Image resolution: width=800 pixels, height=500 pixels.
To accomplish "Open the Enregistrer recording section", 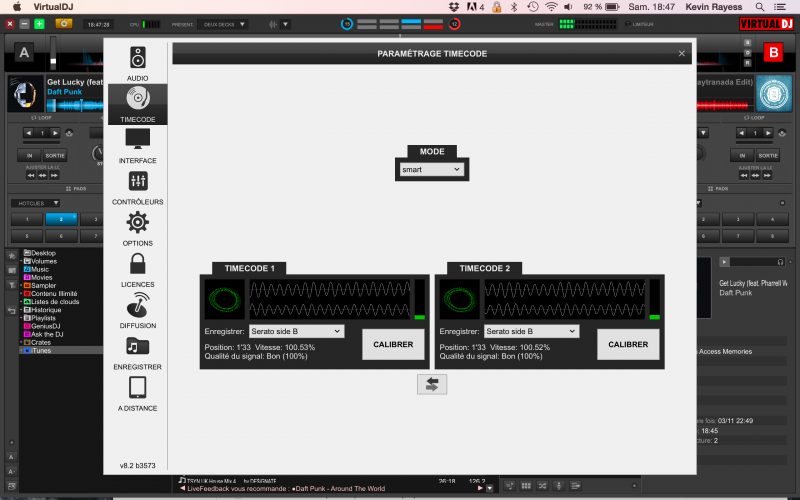I will pyautogui.click(x=137, y=353).
